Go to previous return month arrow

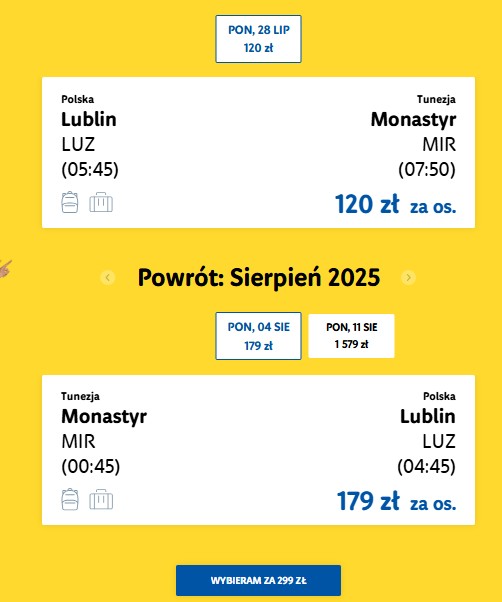tap(108, 277)
